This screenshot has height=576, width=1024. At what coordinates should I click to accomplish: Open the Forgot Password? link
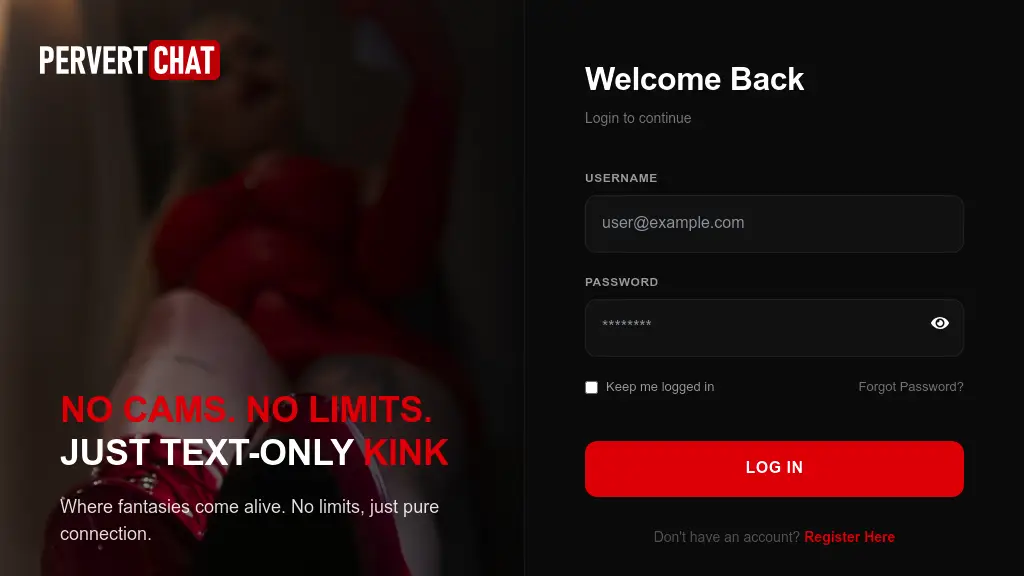(x=911, y=387)
